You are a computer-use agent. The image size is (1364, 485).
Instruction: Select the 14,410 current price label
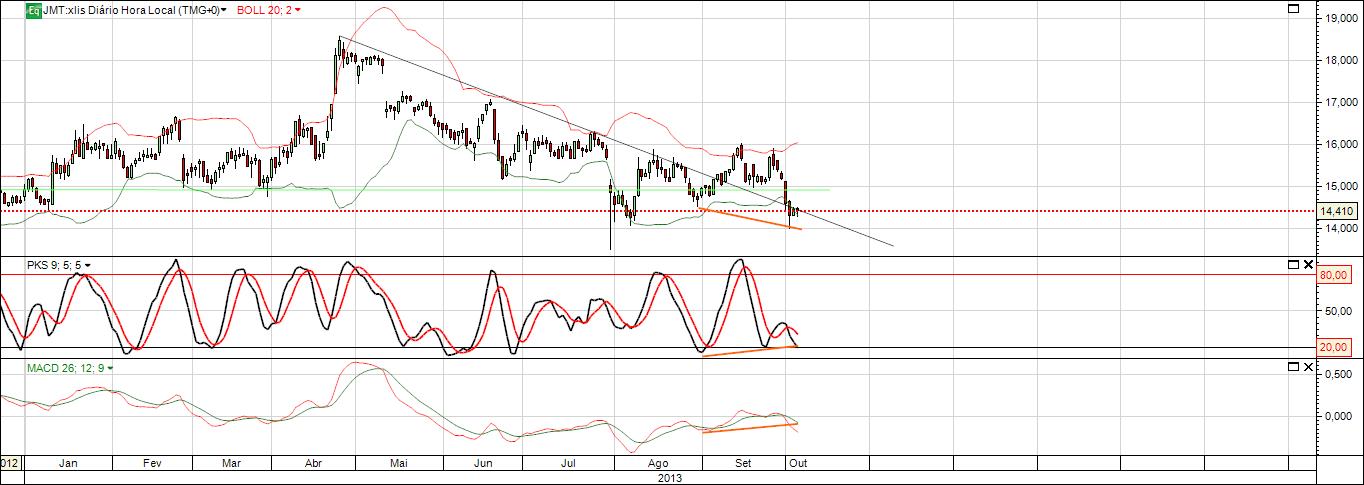click(1337, 211)
